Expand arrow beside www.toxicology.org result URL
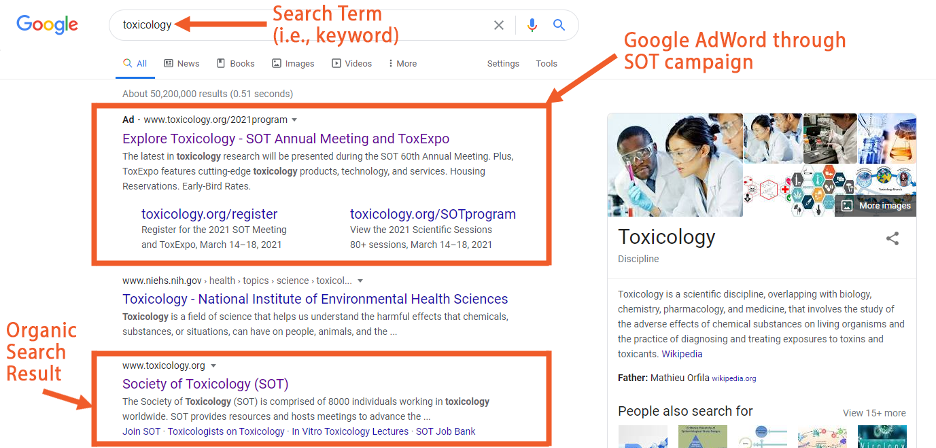The width and height of the screenshot is (936, 448). click(213, 366)
